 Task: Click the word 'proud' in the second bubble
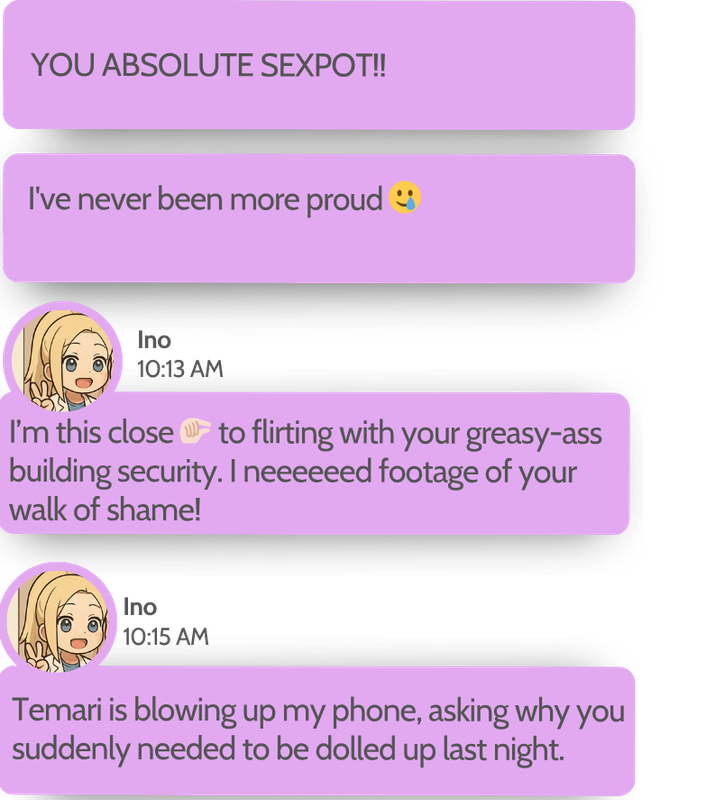coord(344,200)
